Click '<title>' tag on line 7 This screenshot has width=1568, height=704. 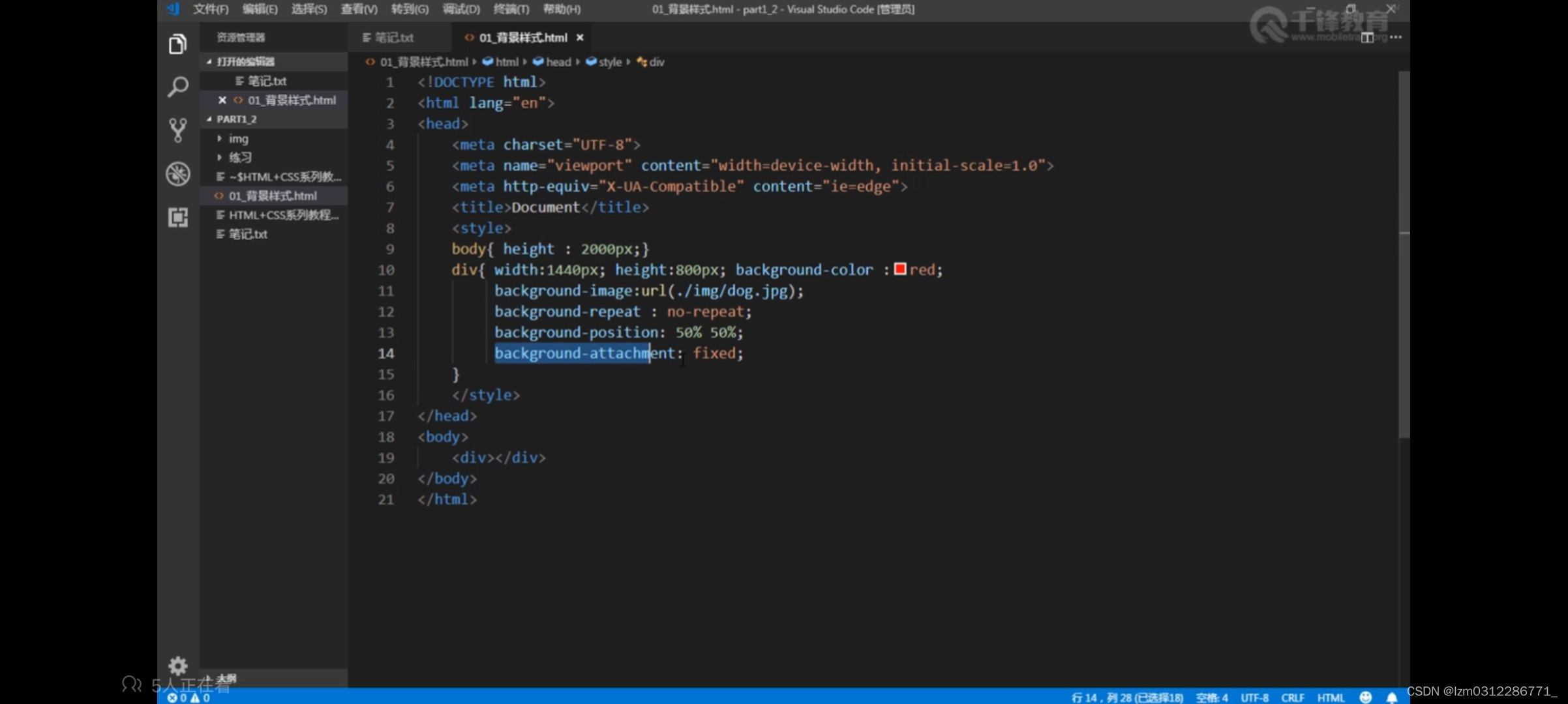click(x=481, y=207)
